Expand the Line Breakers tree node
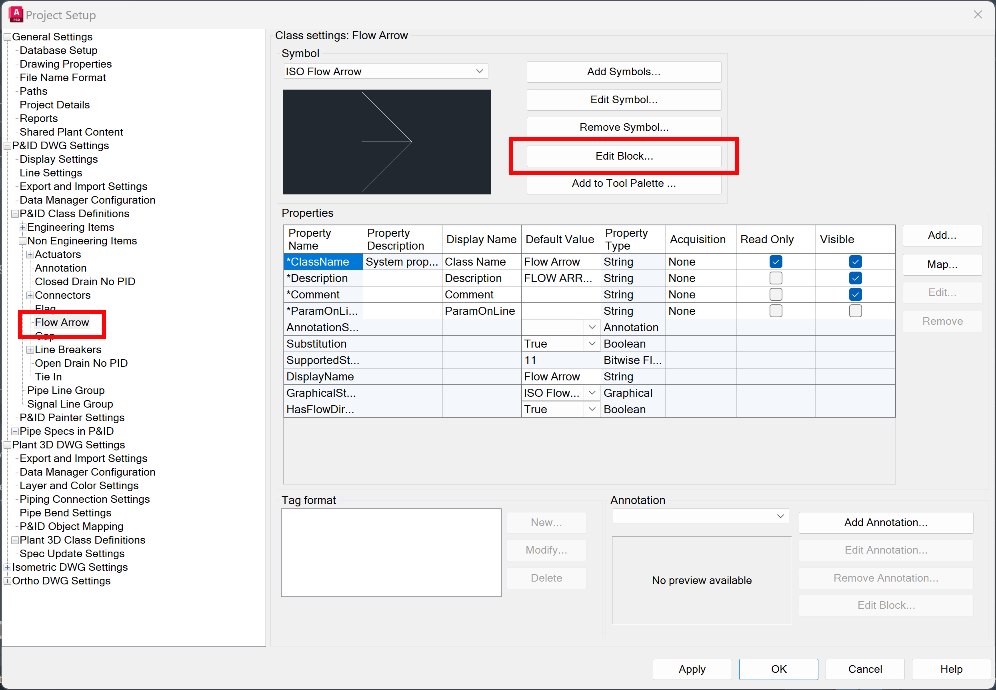 pos(30,350)
